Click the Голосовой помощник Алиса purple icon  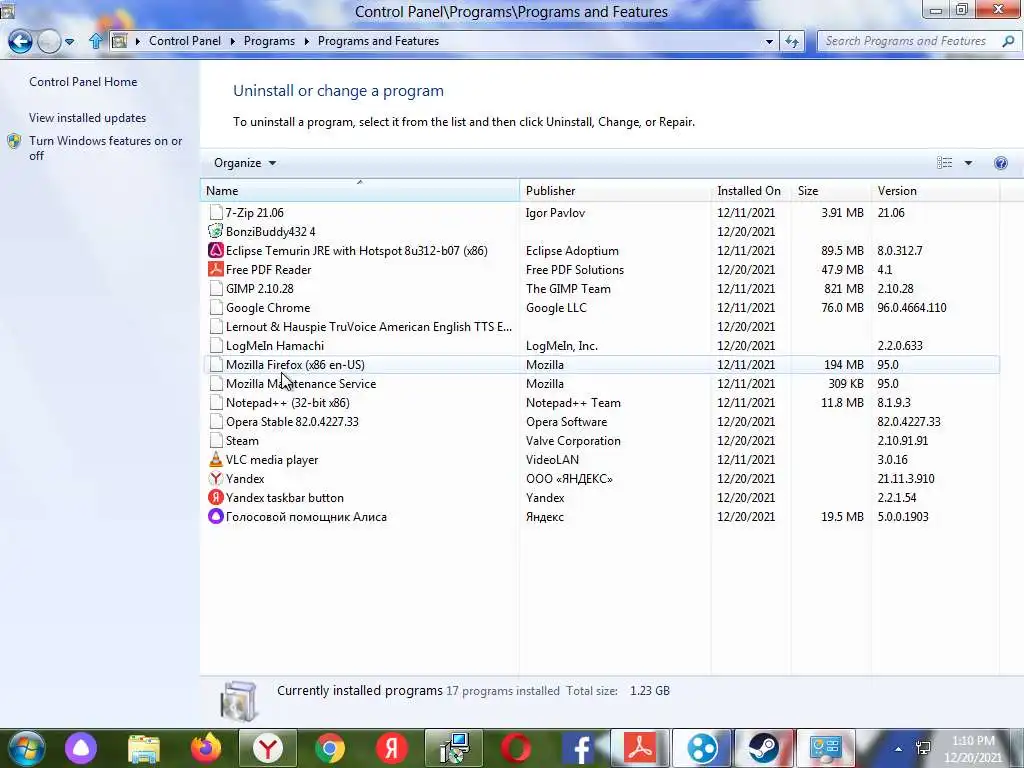pos(216,516)
